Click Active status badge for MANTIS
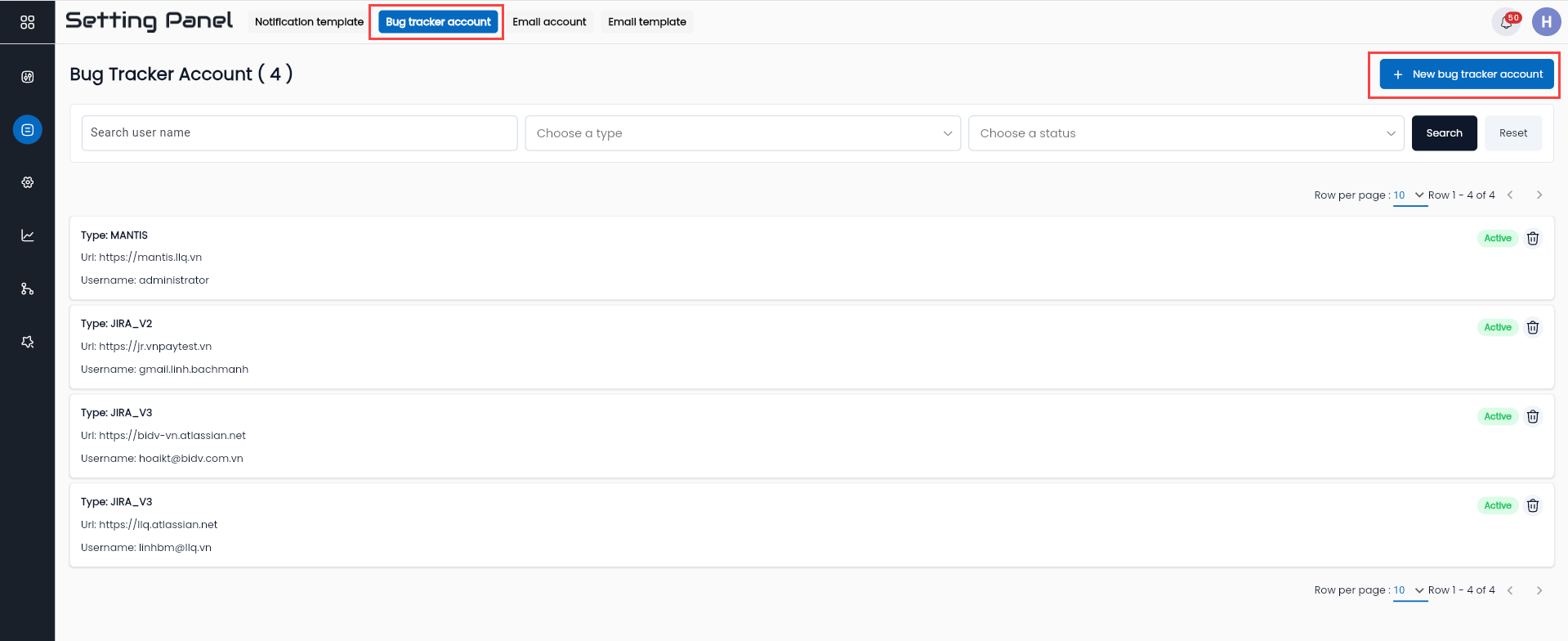 click(1497, 238)
